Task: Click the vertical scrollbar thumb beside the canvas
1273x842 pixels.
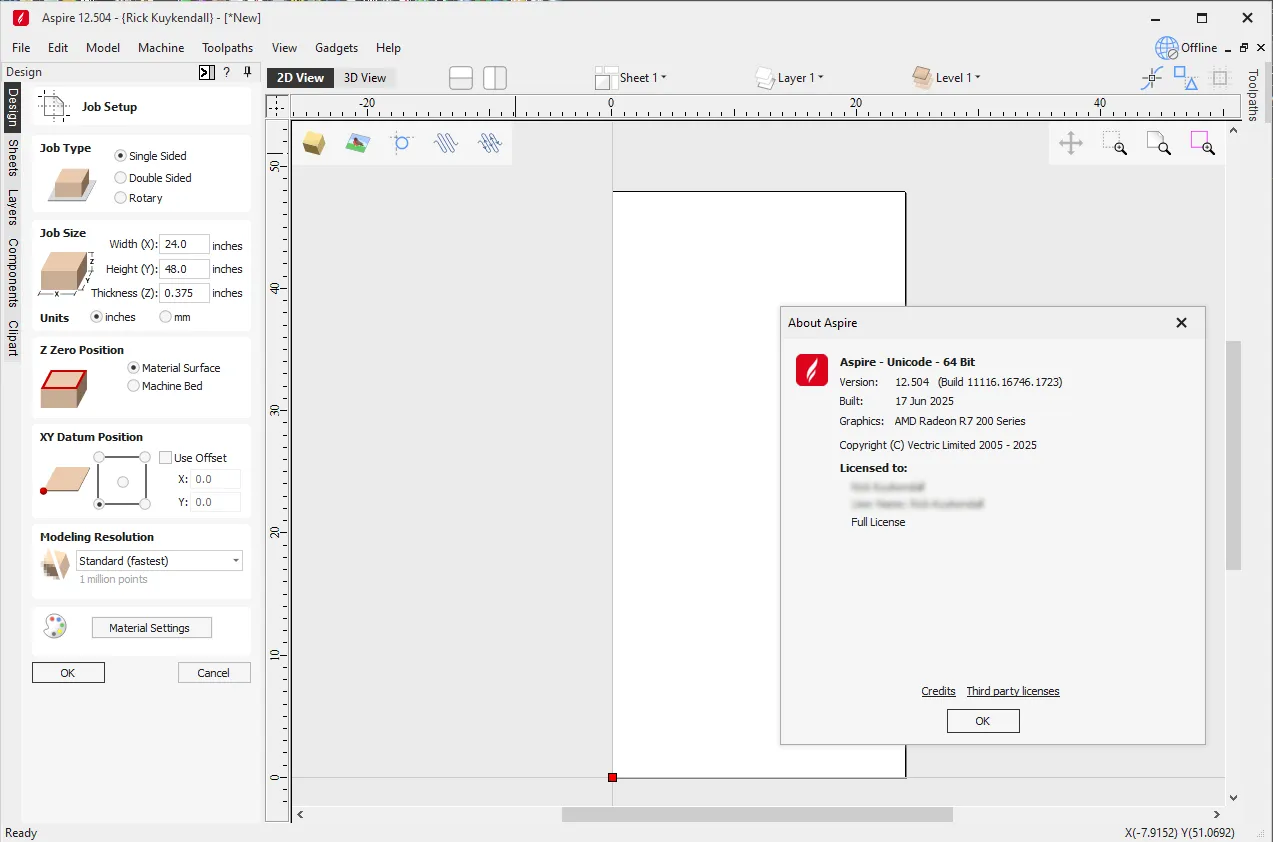Action: pos(1233,455)
